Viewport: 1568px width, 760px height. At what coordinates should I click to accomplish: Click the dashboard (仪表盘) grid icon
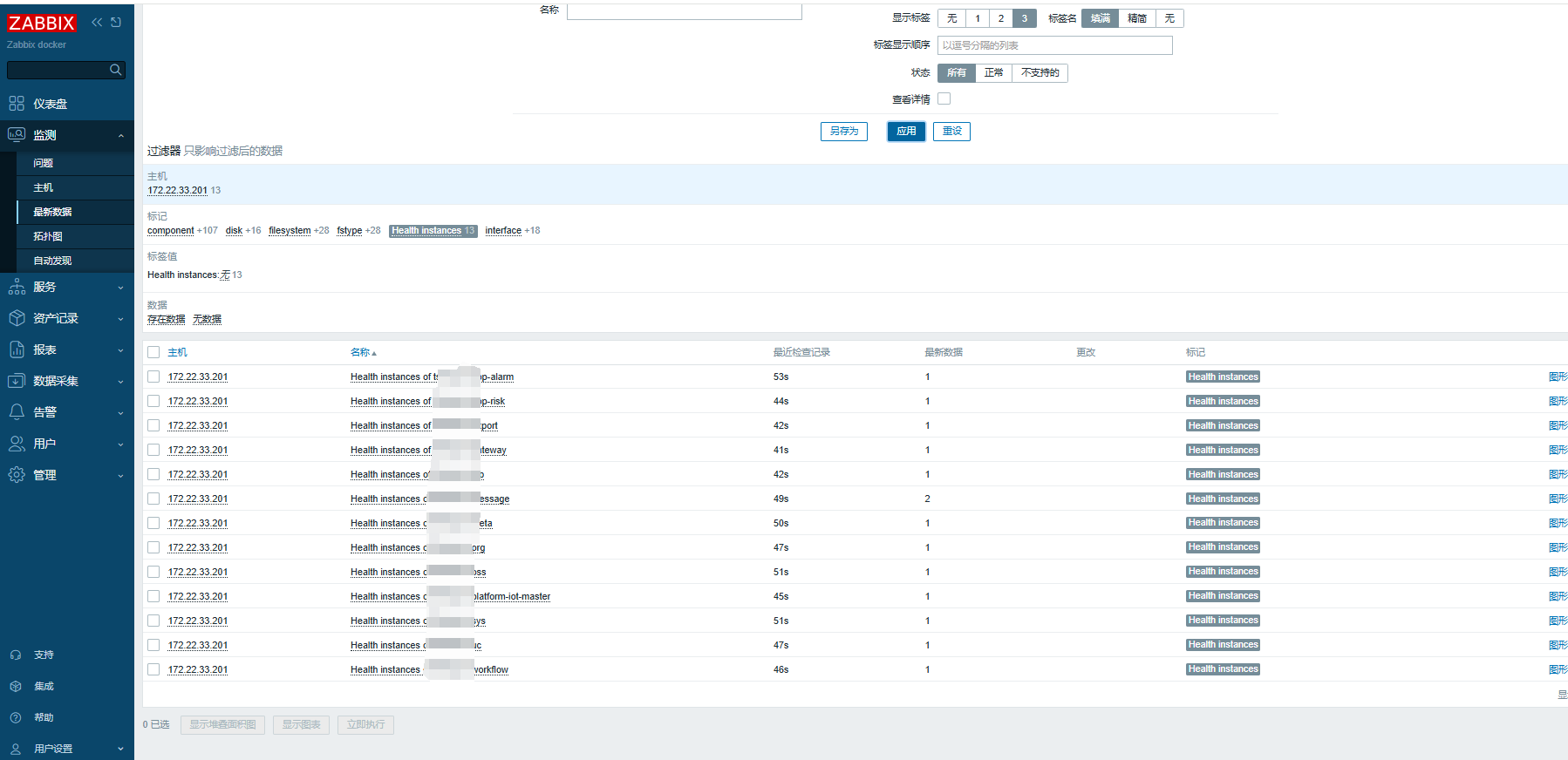(17, 104)
